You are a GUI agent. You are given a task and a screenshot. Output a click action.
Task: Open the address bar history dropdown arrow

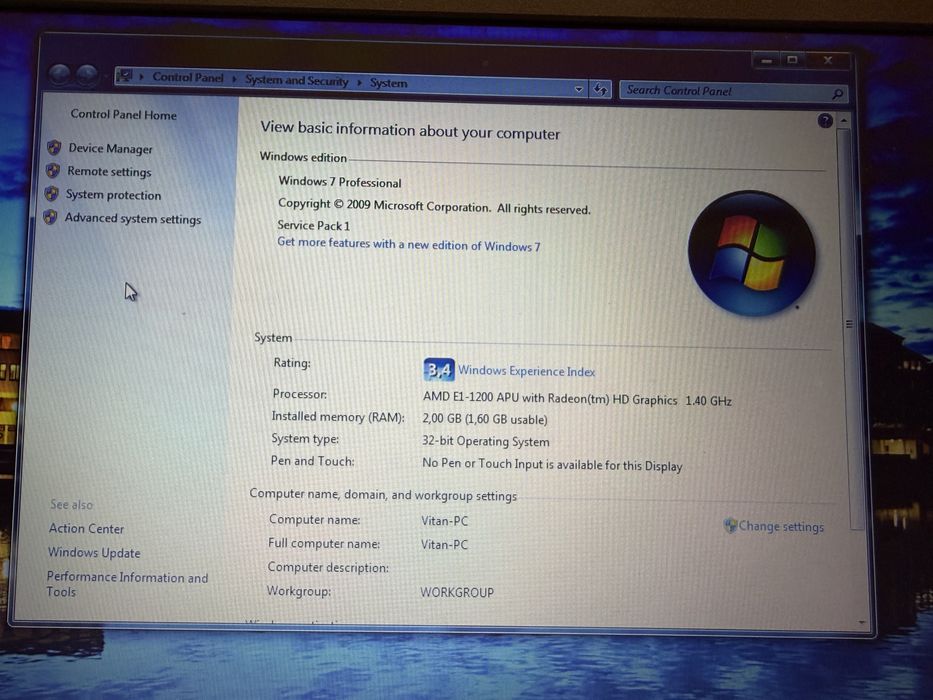tap(579, 89)
